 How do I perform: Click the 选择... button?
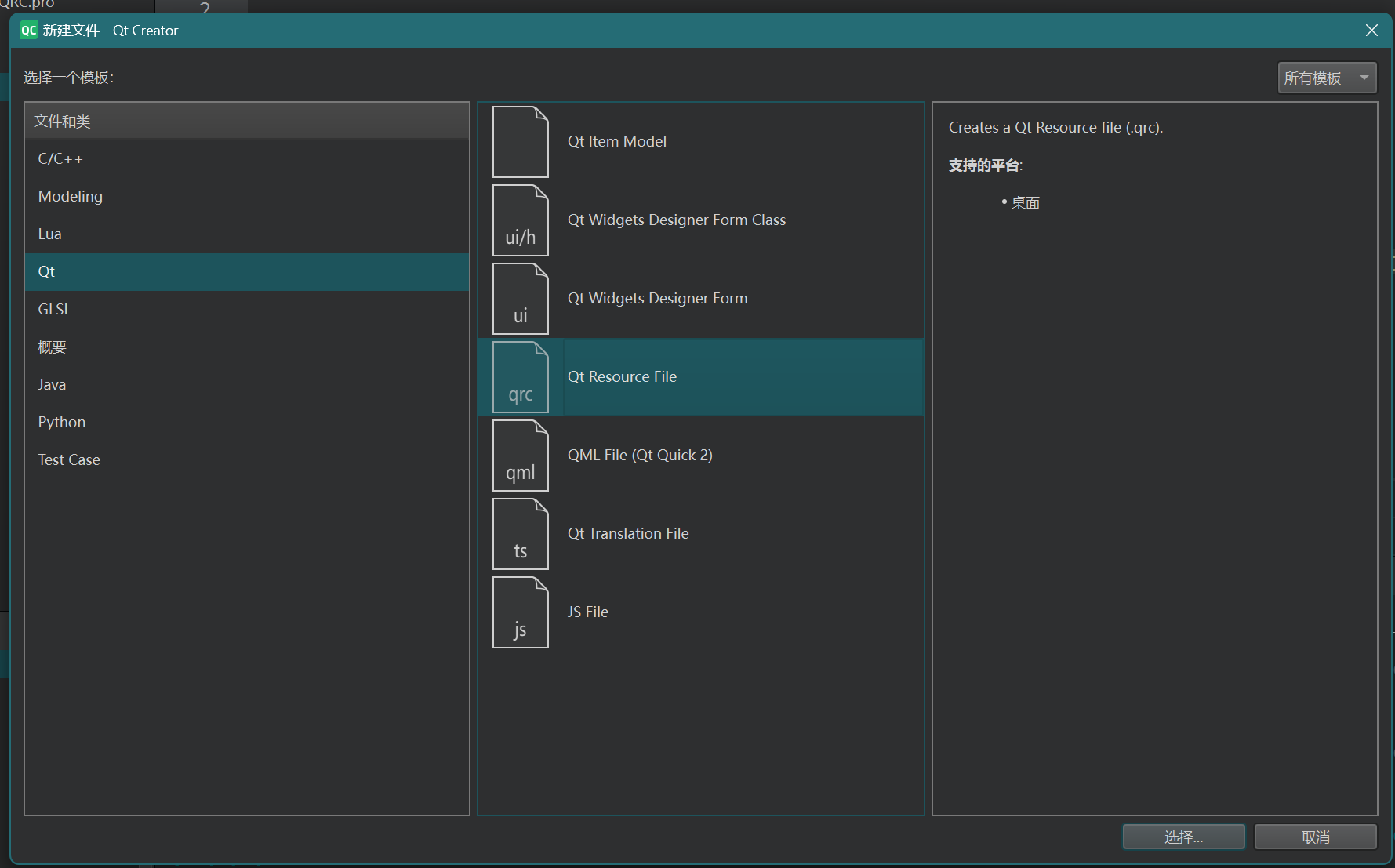[1183, 837]
